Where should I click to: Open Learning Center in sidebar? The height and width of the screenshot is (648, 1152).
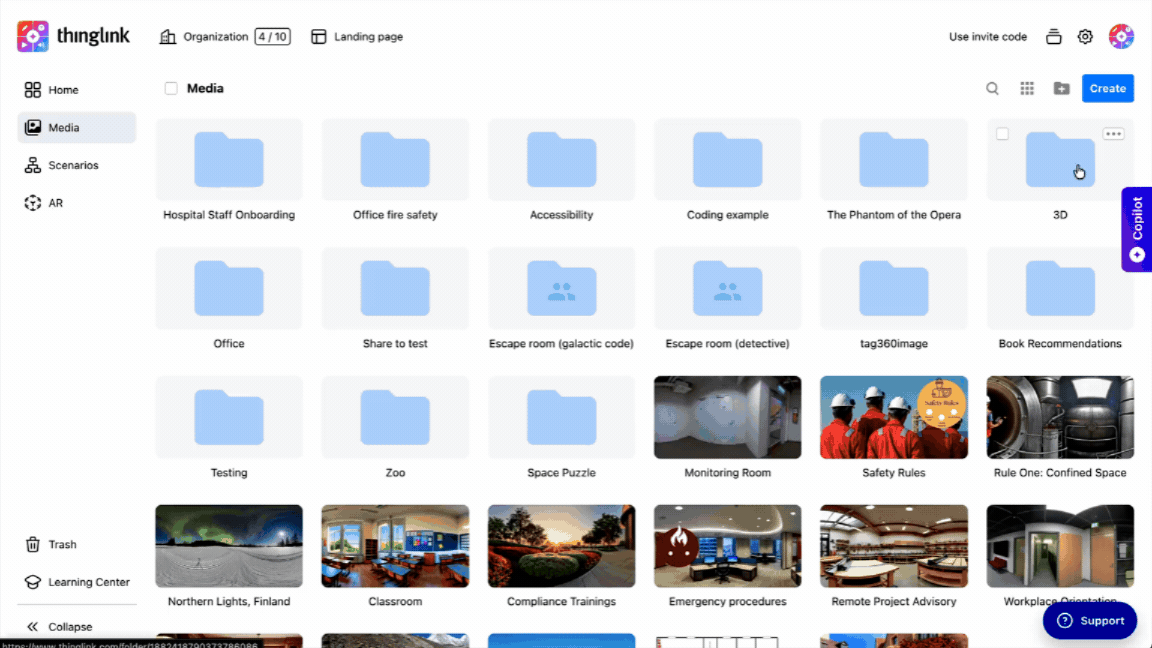coord(76,582)
